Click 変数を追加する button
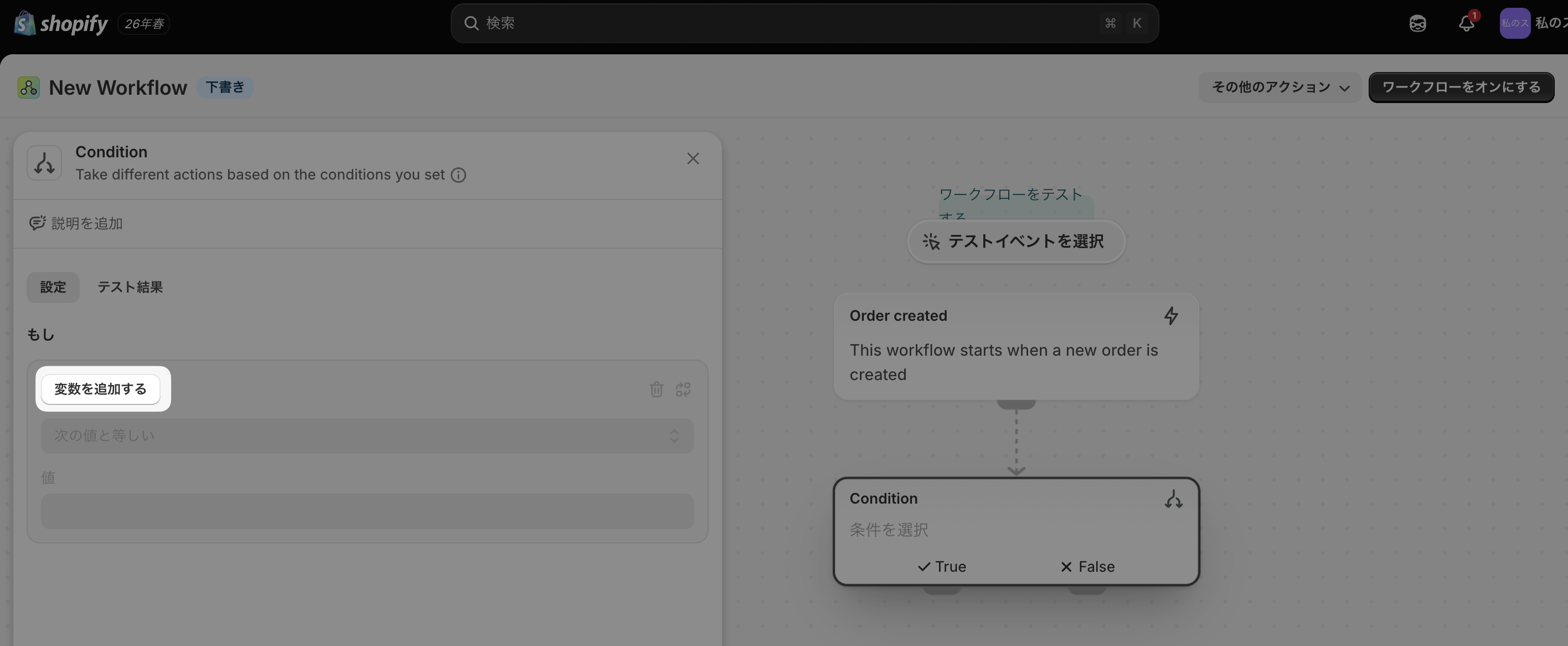This screenshot has height=646, width=1568. tap(100, 389)
